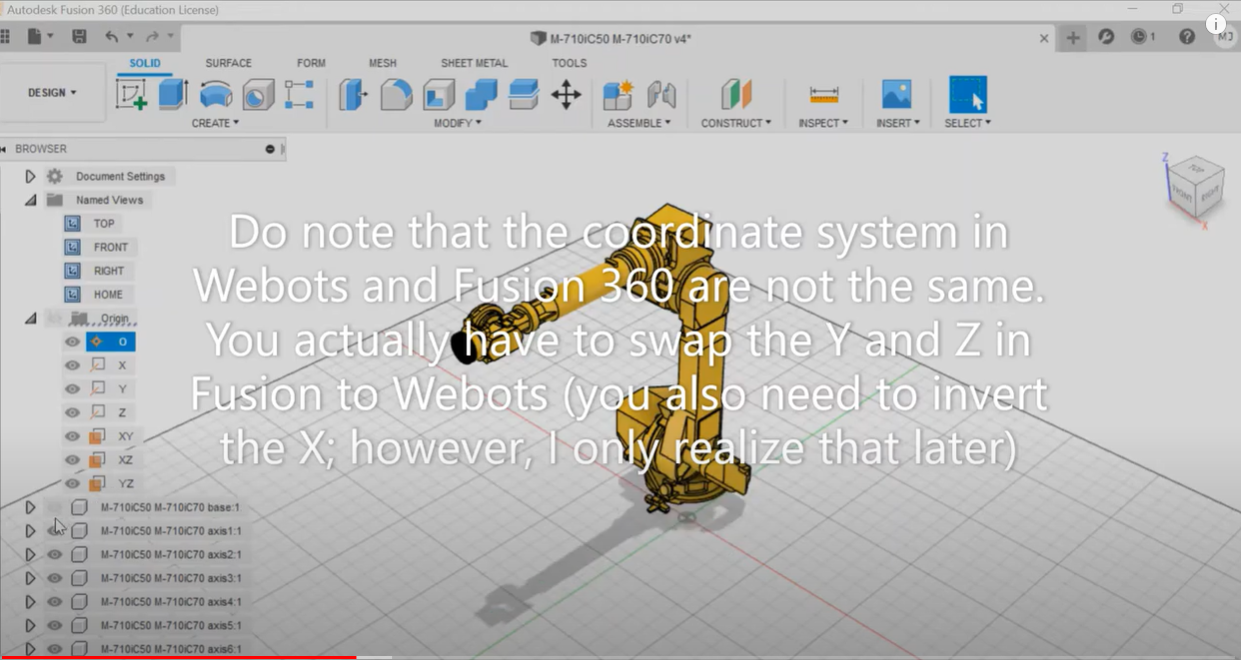Select the Insert image tool
This screenshot has width=1241, height=660.
(x=896, y=95)
